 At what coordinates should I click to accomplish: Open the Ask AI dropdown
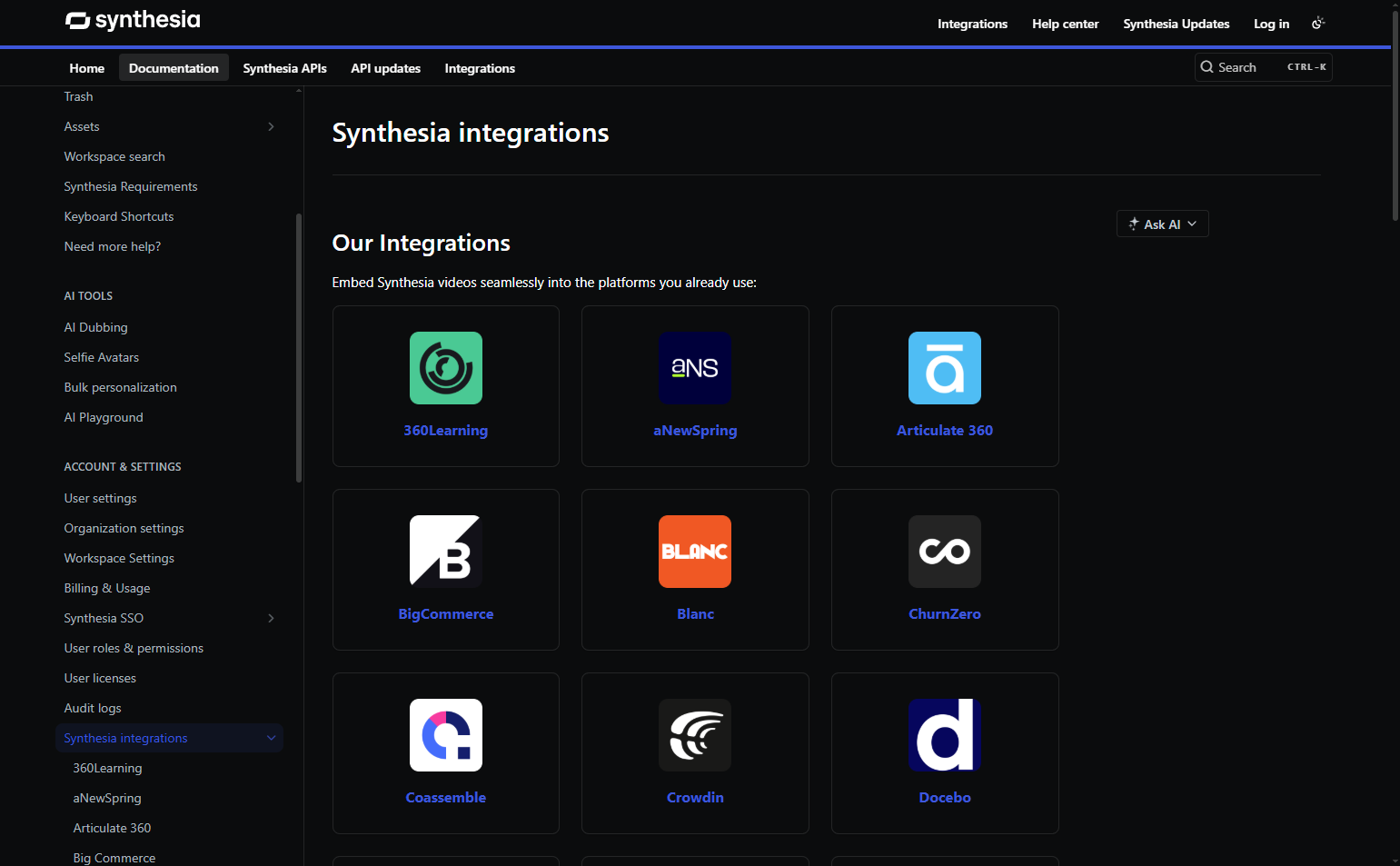[x=1162, y=223]
